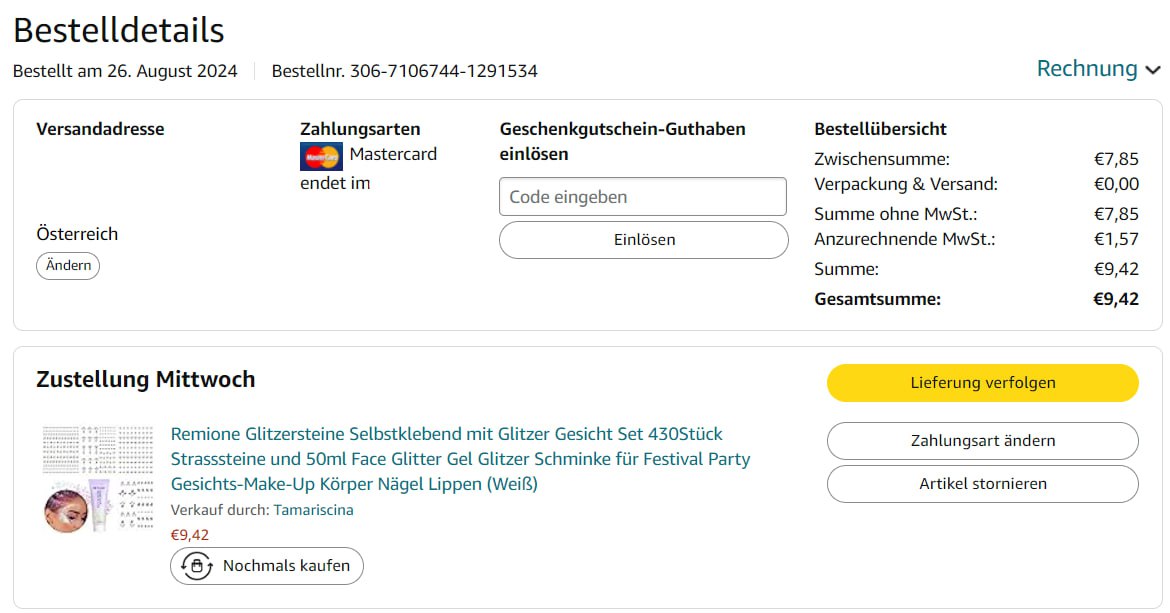
Task: Click the red item price €9,42
Action: (x=190, y=535)
